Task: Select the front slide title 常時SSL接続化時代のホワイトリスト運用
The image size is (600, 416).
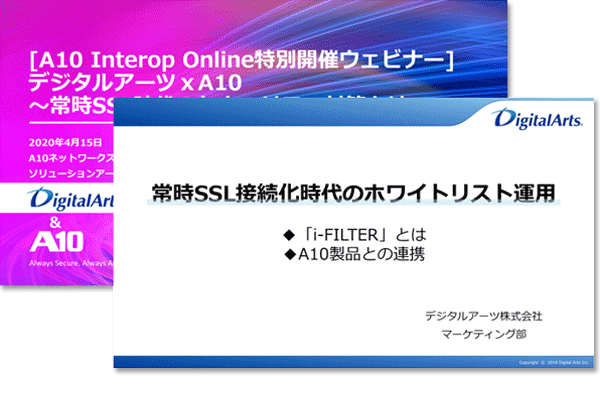Action: pyautogui.click(x=353, y=193)
